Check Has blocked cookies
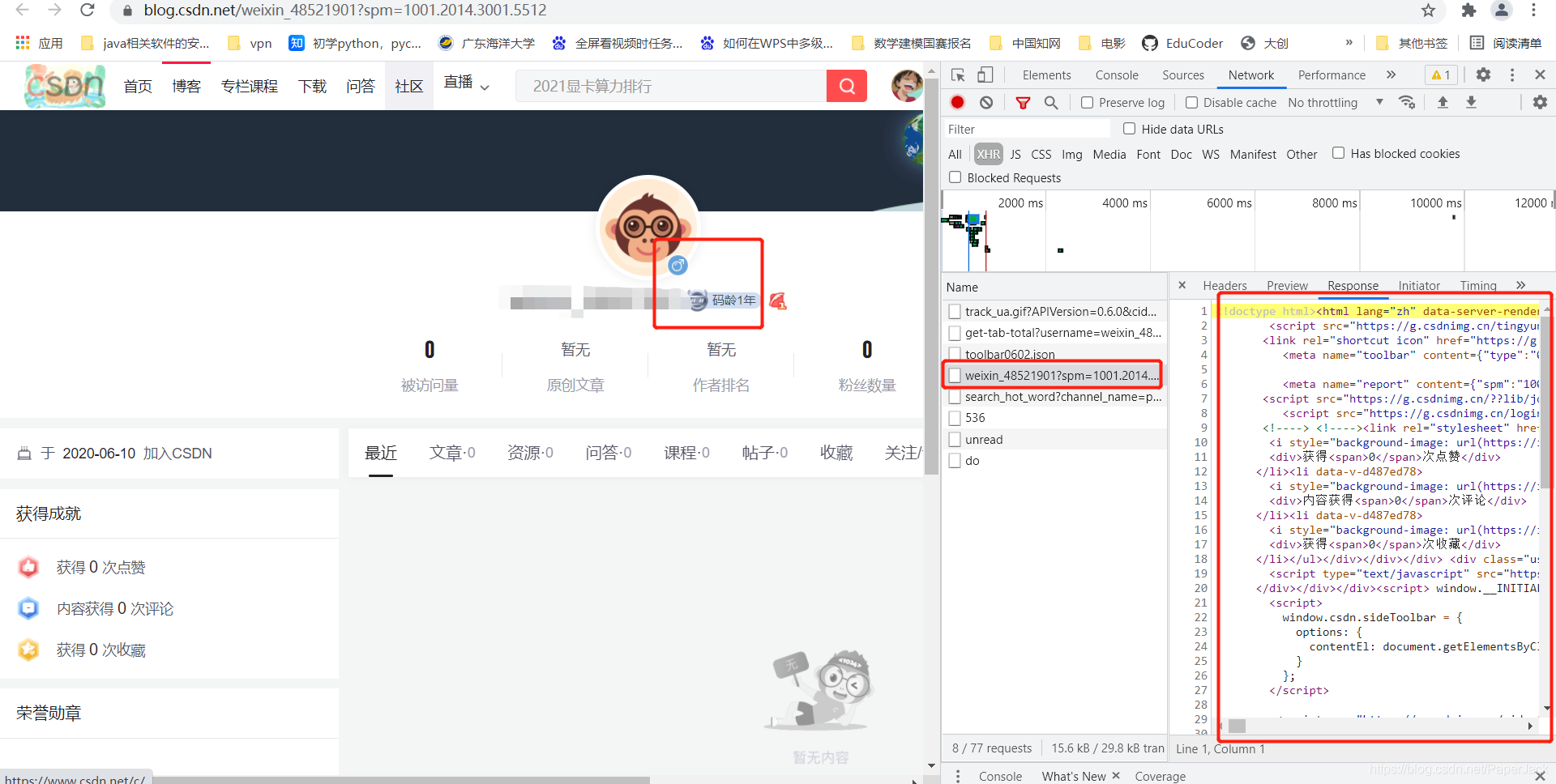 [x=1339, y=152]
